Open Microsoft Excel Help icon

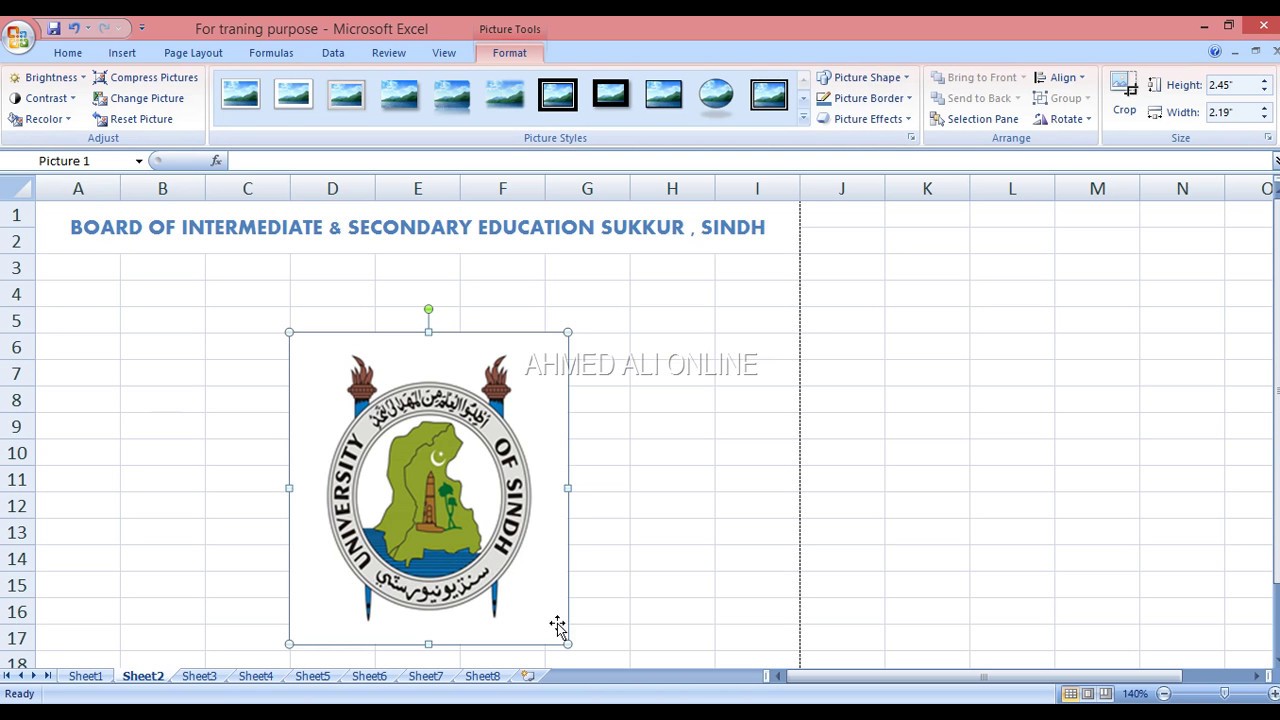point(1215,52)
